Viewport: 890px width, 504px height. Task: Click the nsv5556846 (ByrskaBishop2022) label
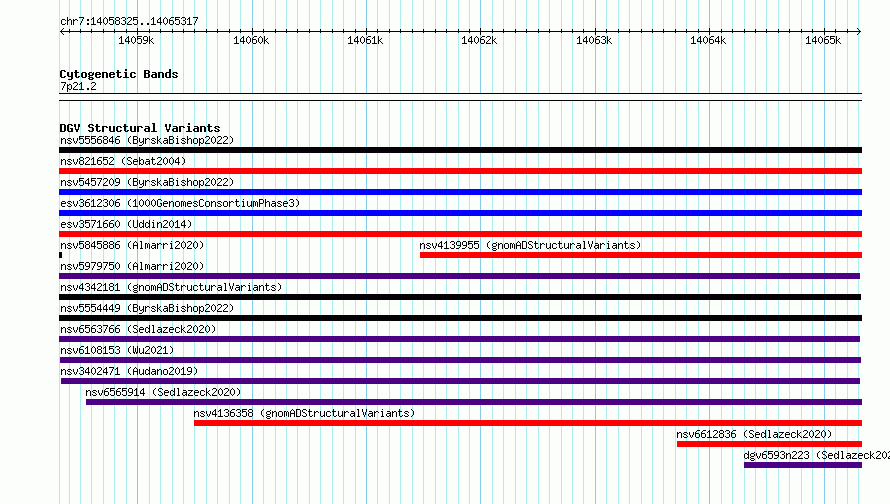click(x=147, y=140)
